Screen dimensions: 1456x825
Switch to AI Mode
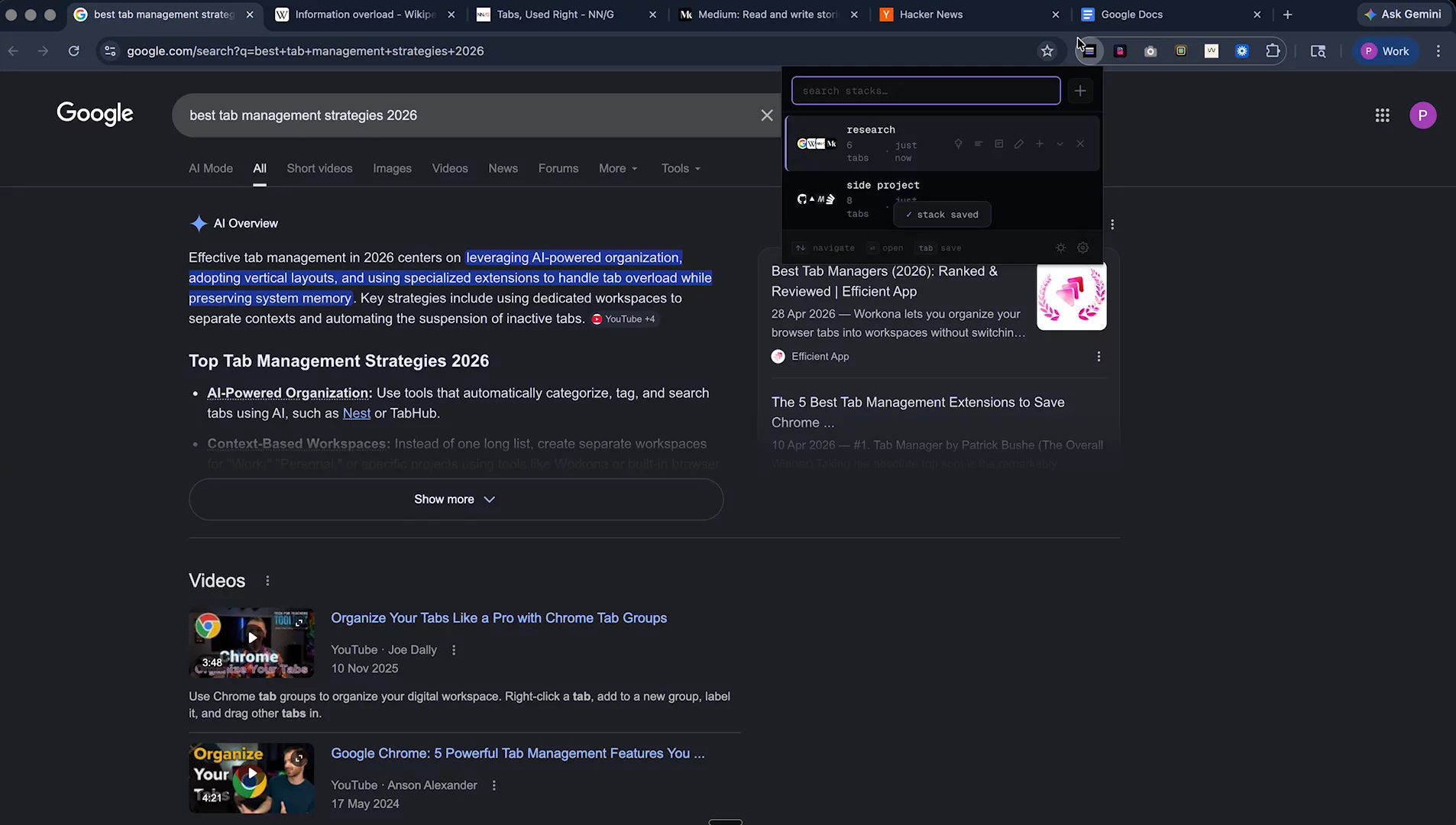[x=211, y=168]
